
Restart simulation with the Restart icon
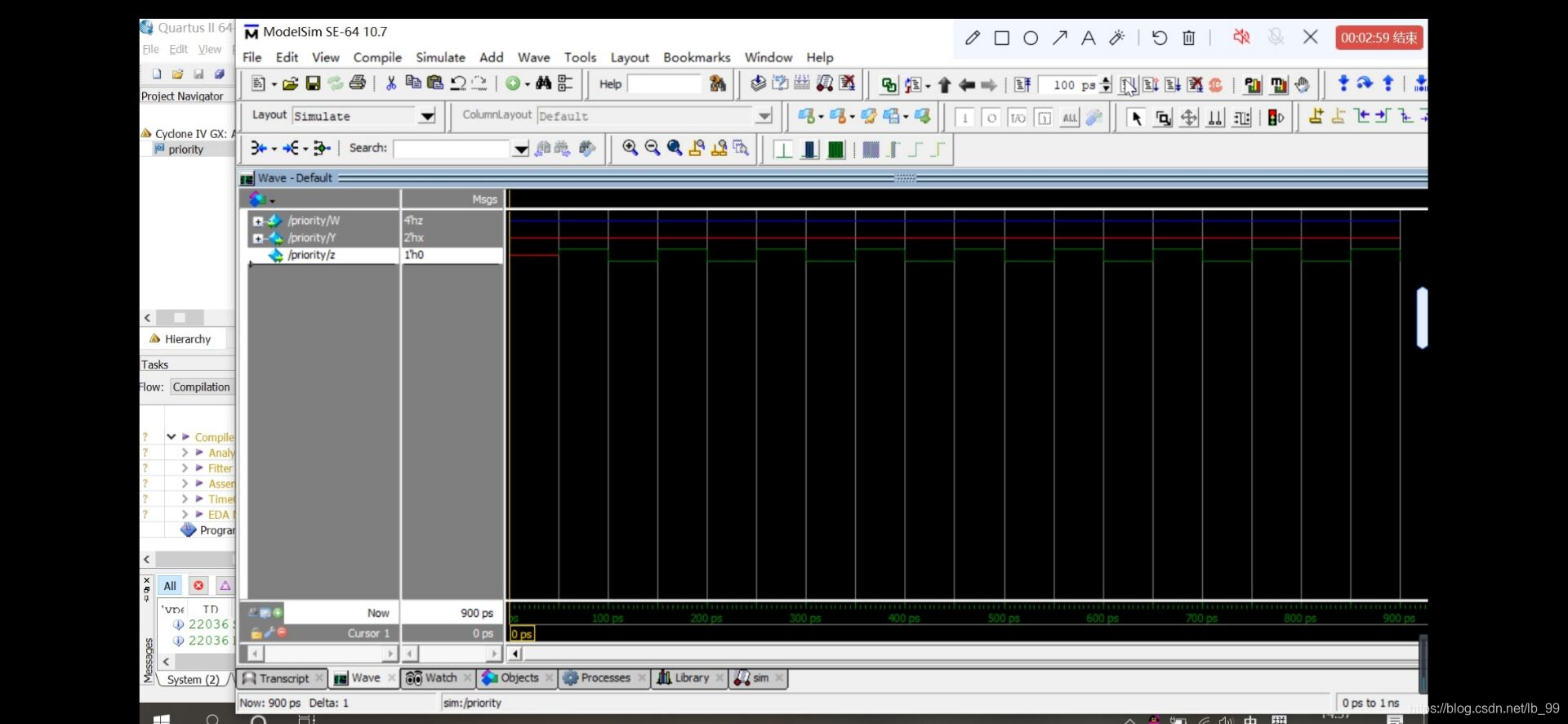(1022, 84)
